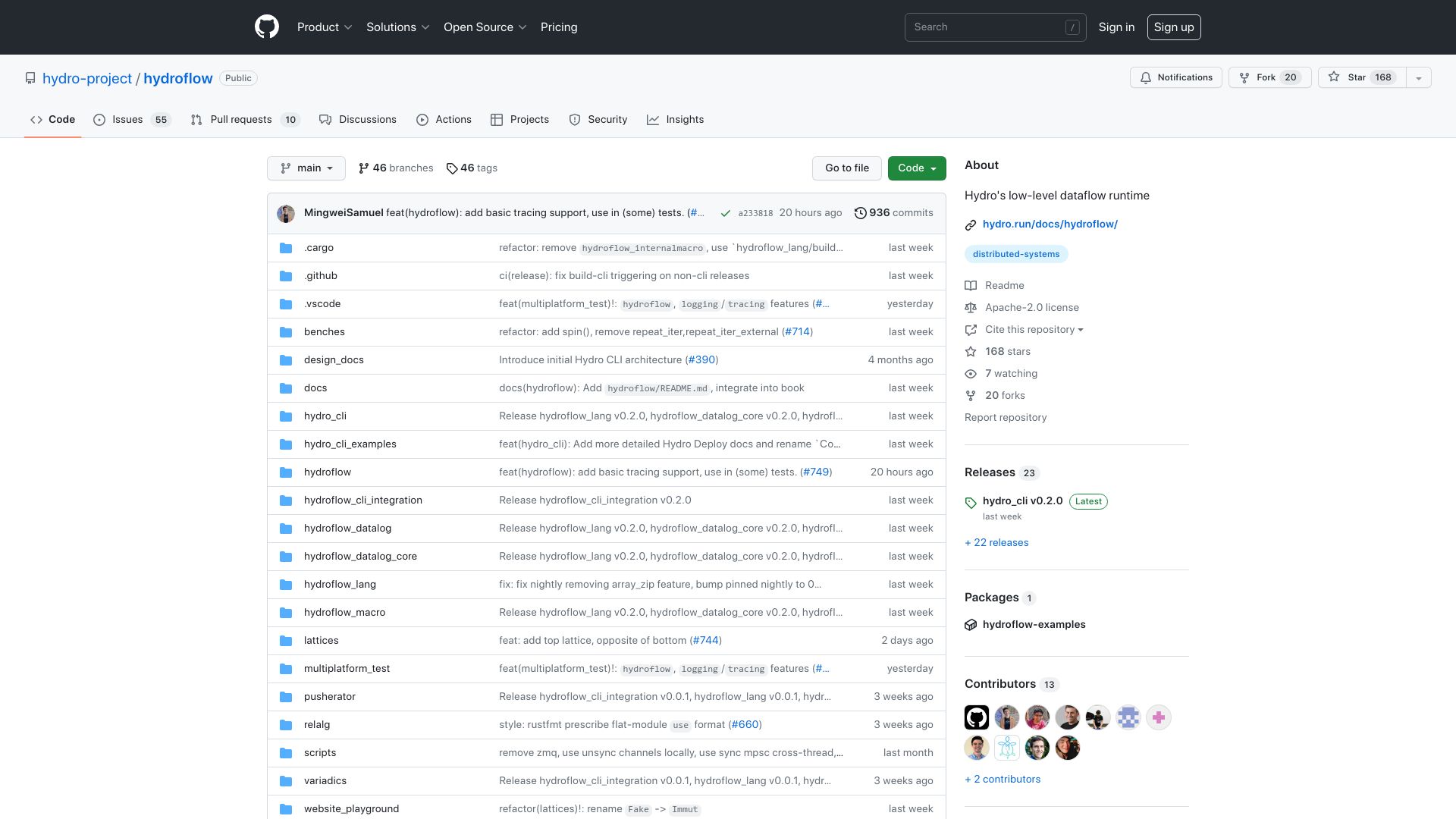Expand the Product menu in the header

pyautogui.click(x=325, y=27)
